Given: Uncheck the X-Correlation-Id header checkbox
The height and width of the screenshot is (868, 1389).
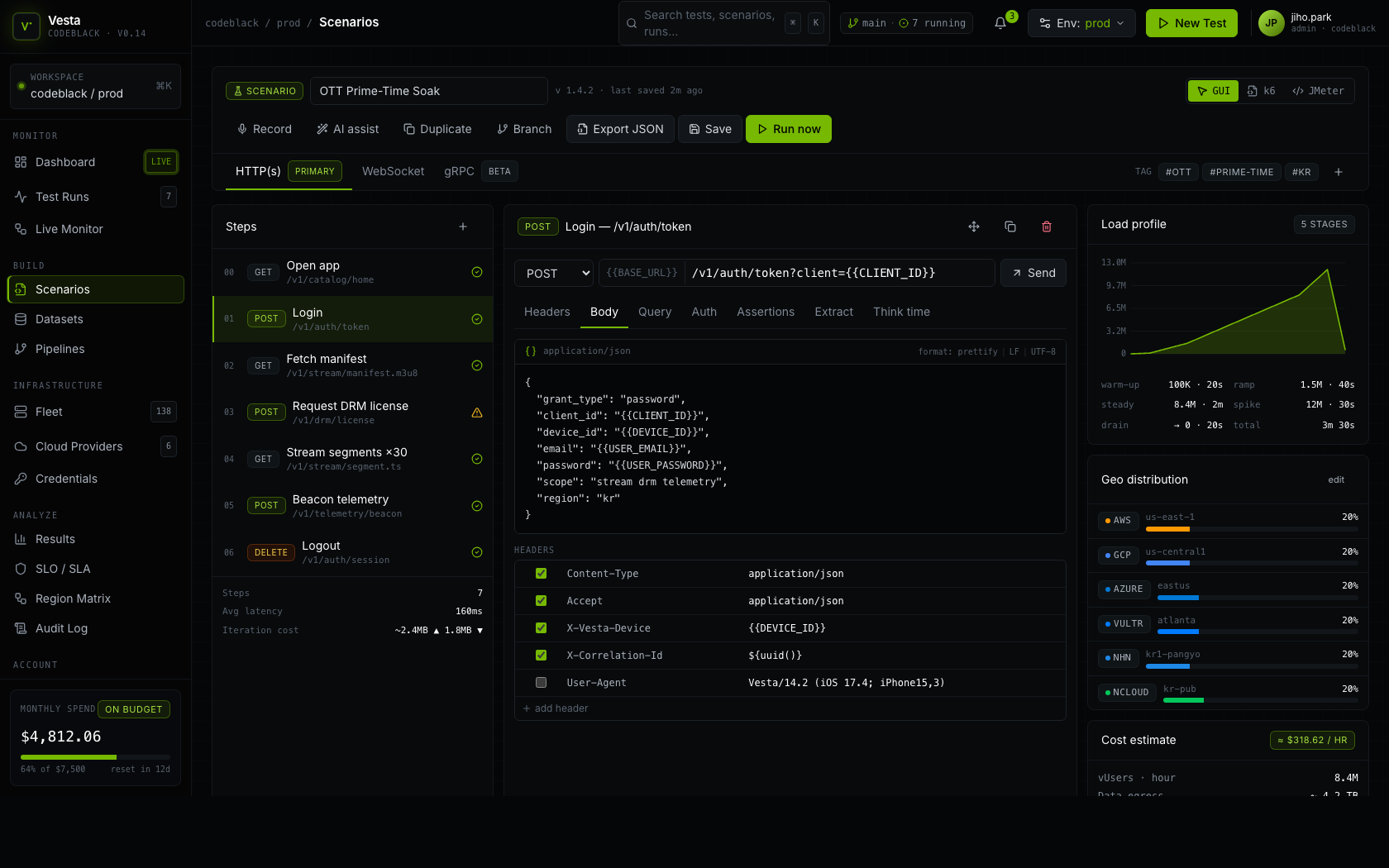Looking at the screenshot, I should coord(541,656).
